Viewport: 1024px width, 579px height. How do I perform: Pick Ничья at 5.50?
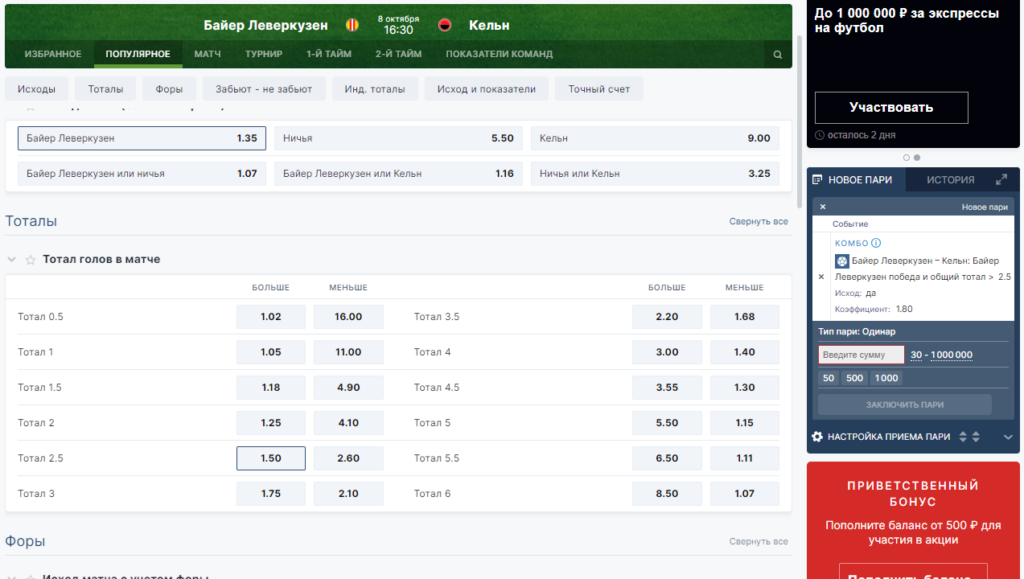[x=398, y=138]
